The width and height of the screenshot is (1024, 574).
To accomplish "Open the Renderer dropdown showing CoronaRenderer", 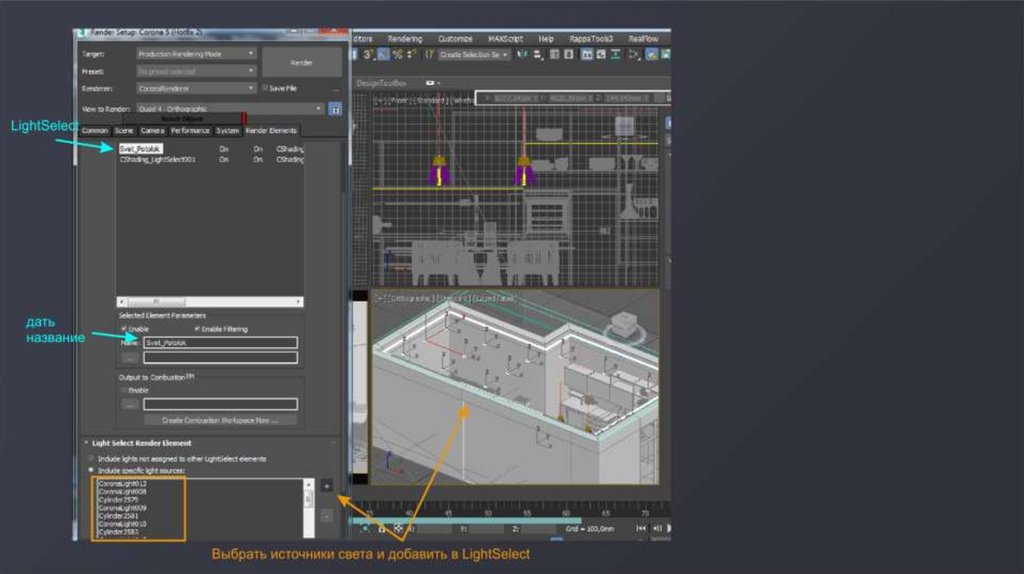I will coord(196,88).
